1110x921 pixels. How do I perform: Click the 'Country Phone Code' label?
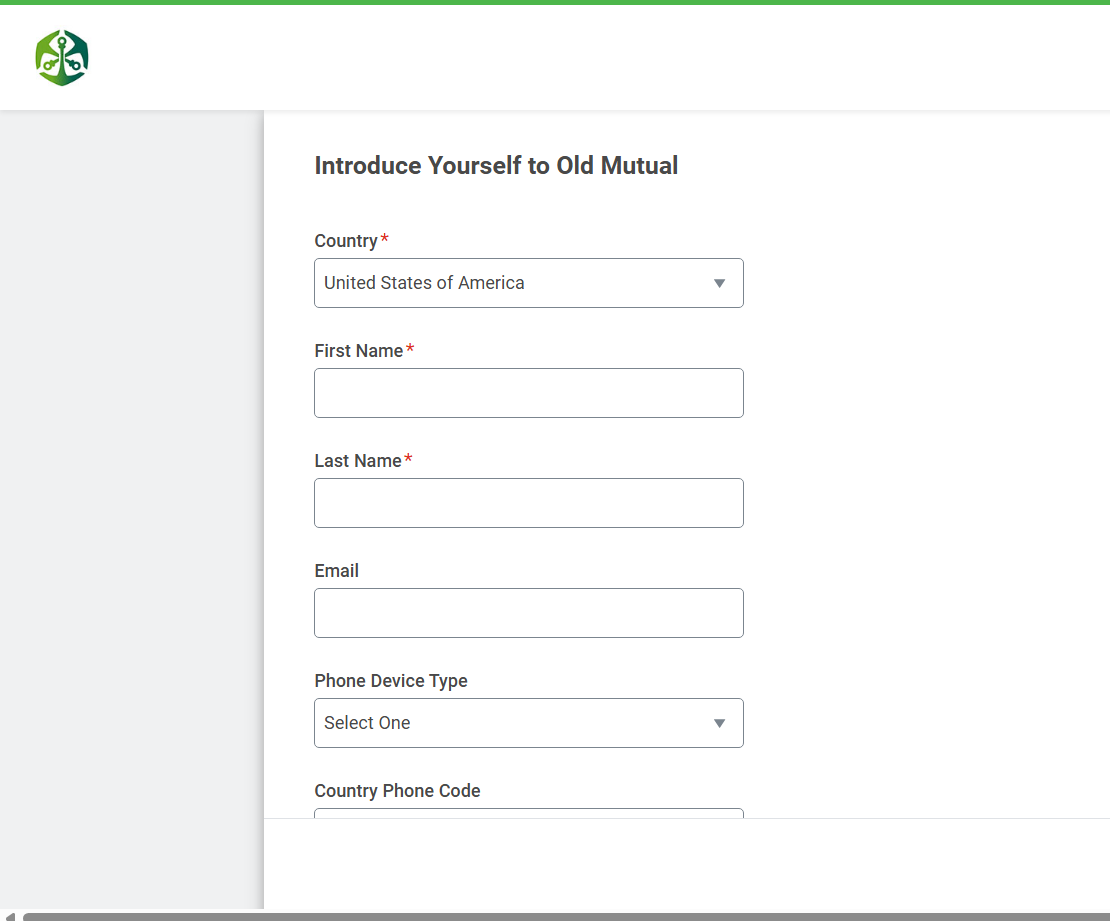397,791
